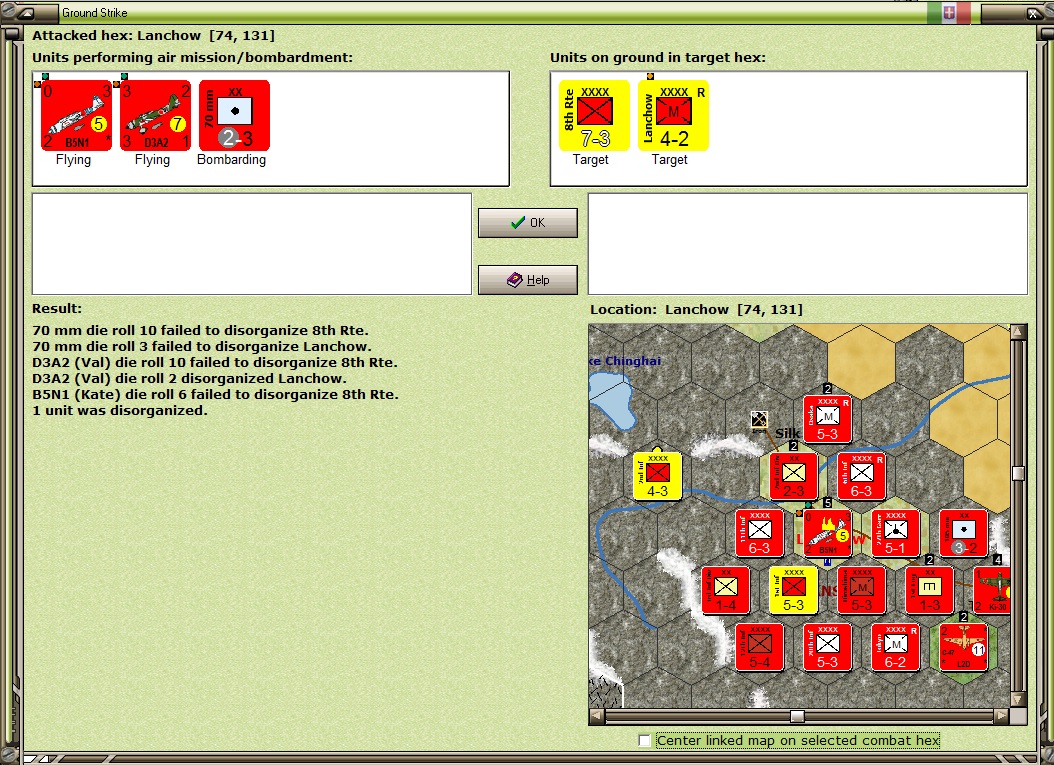Image resolution: width=1054 pixels, height=765 pixels.
Task: Click 'D3A2 (Val) die roll 2 disorganized Lanchow' line
Action: [x=190, y=378]
